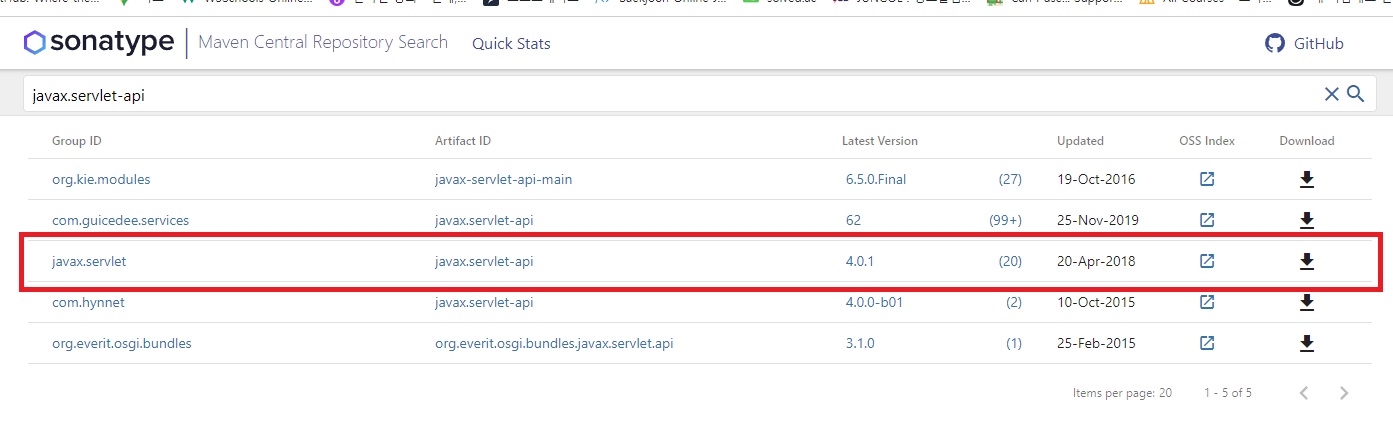
Task: Open javax.servlet-api artifact of javax.servlet
Action: click(x=484, y=261)
